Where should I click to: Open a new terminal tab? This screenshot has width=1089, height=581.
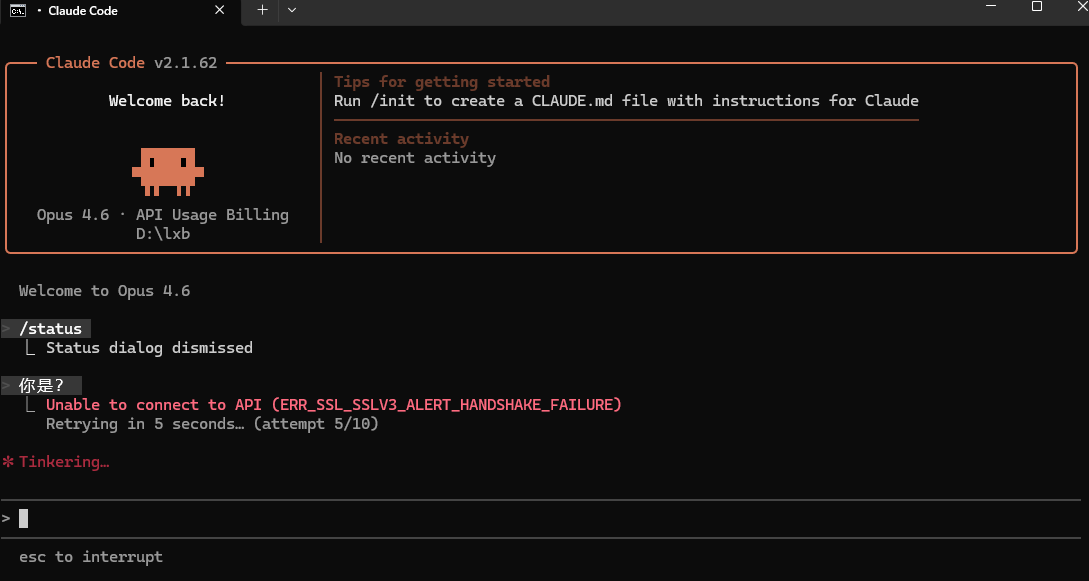click(x=262, y=10)
